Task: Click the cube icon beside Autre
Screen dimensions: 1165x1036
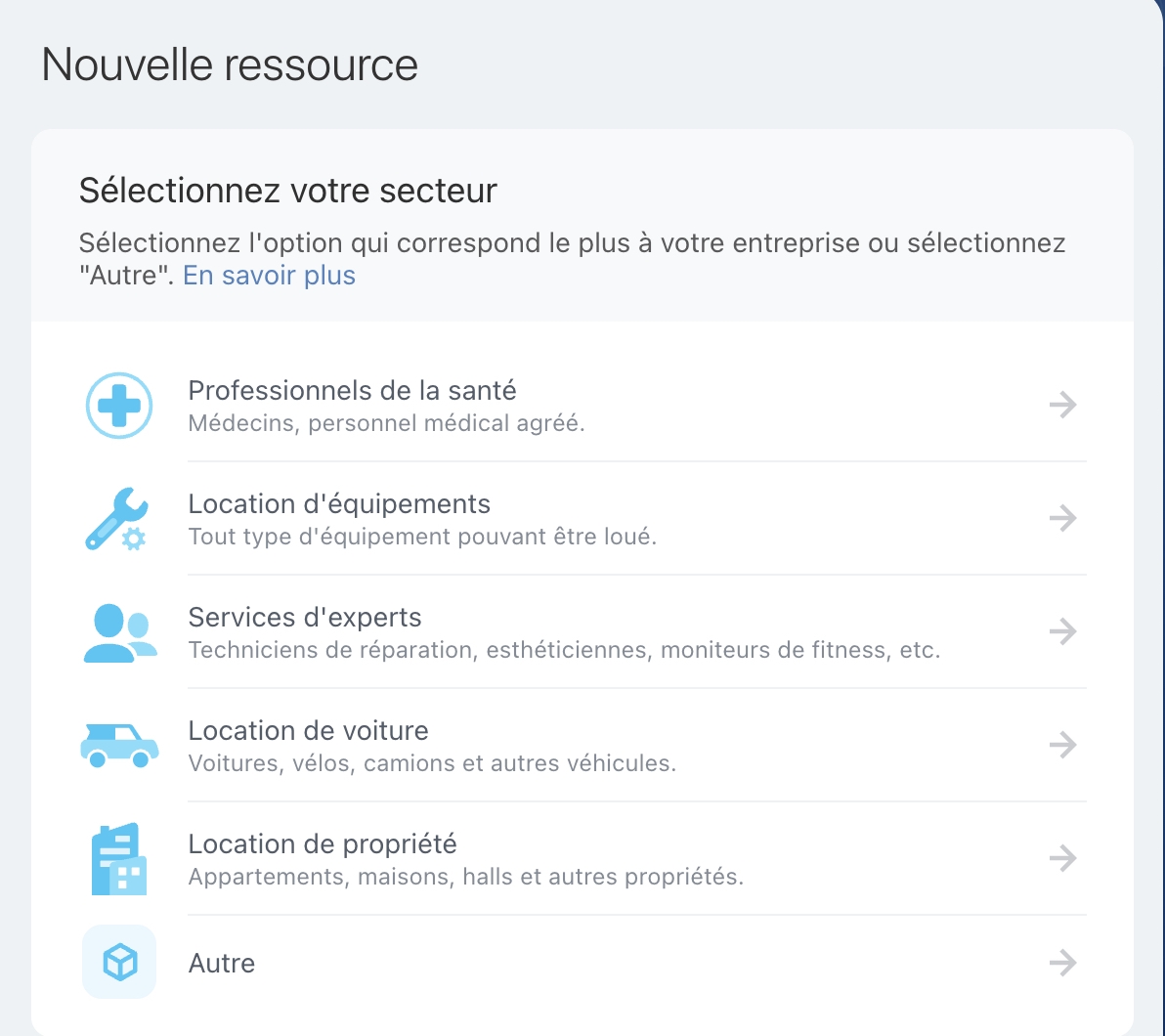Action: click(x=119, y=963)
